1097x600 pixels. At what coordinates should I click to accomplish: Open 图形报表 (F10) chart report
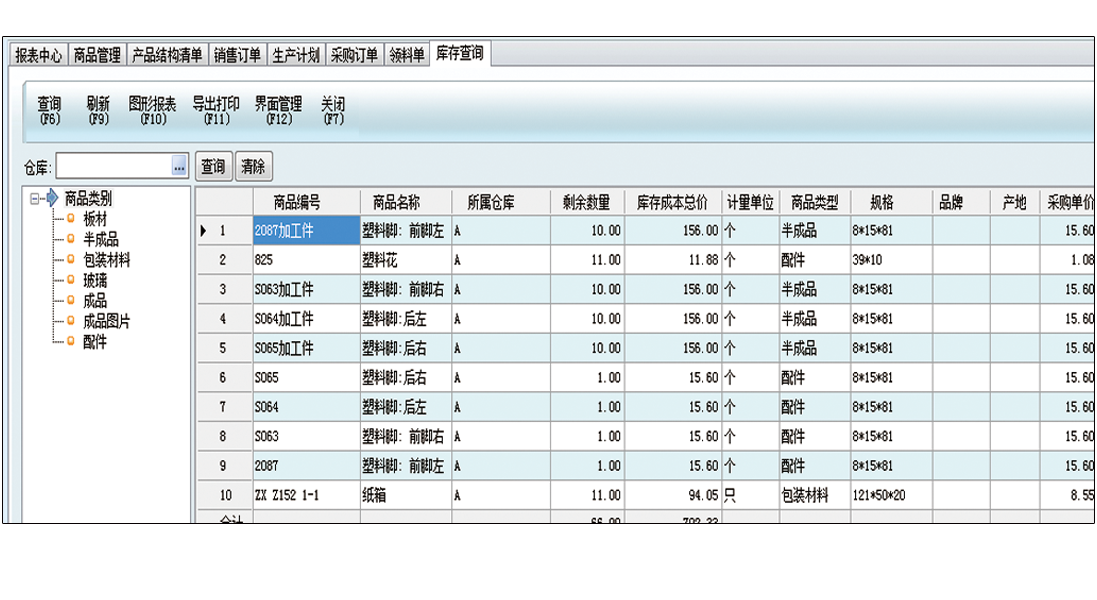pyautogui.click(x=152, y=110)
